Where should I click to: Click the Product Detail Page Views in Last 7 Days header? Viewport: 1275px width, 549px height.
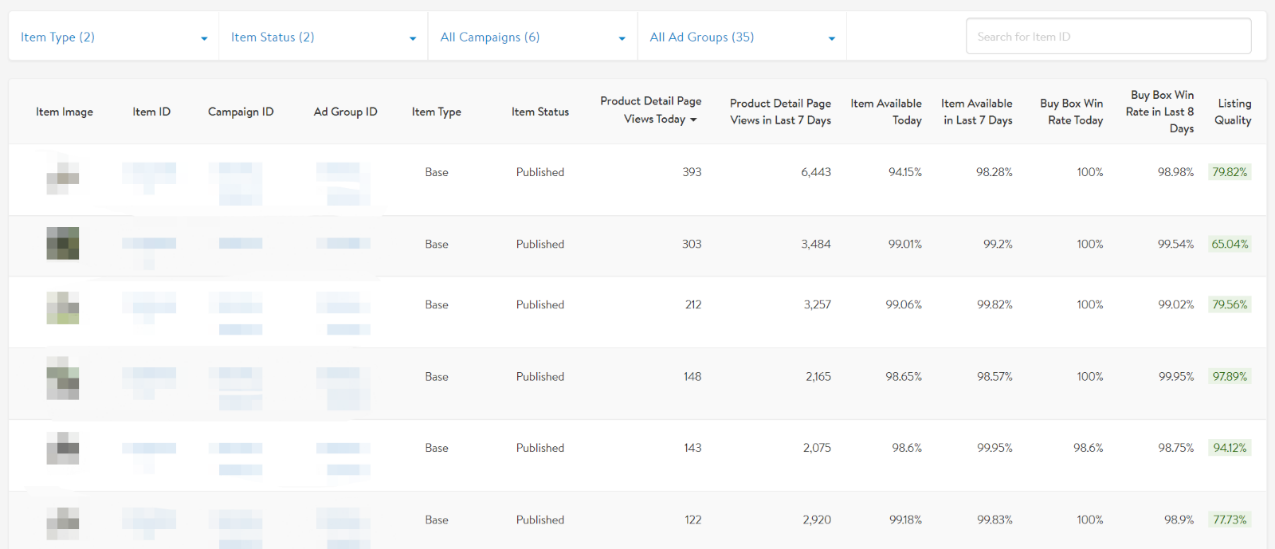coord(780,112)
